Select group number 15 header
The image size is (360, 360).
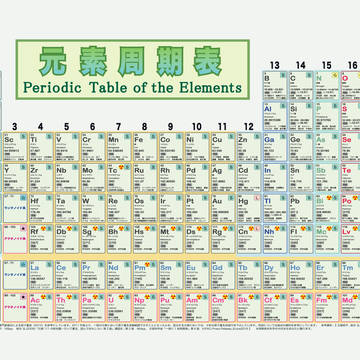pyautogui.click(x=327, y=65)
